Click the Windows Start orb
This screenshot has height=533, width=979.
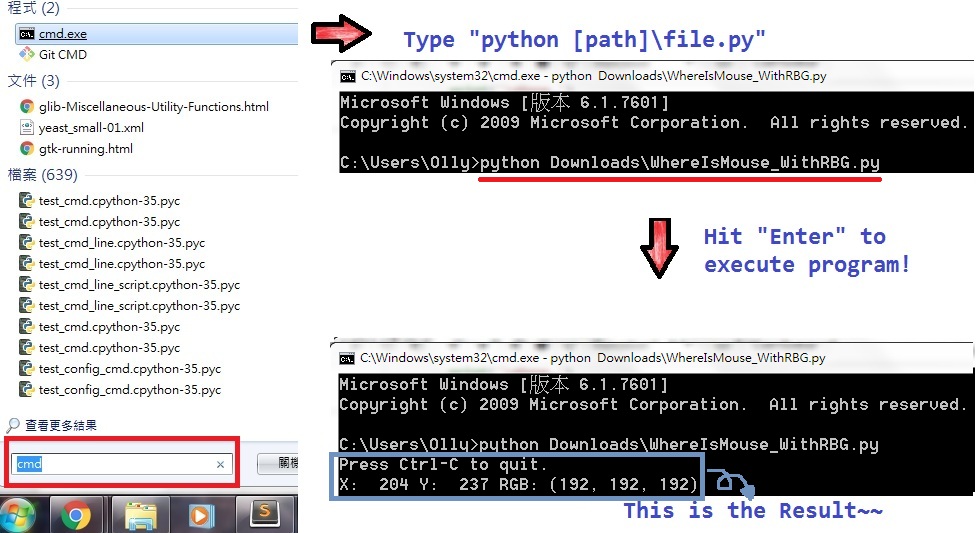[x=18, y=514]
